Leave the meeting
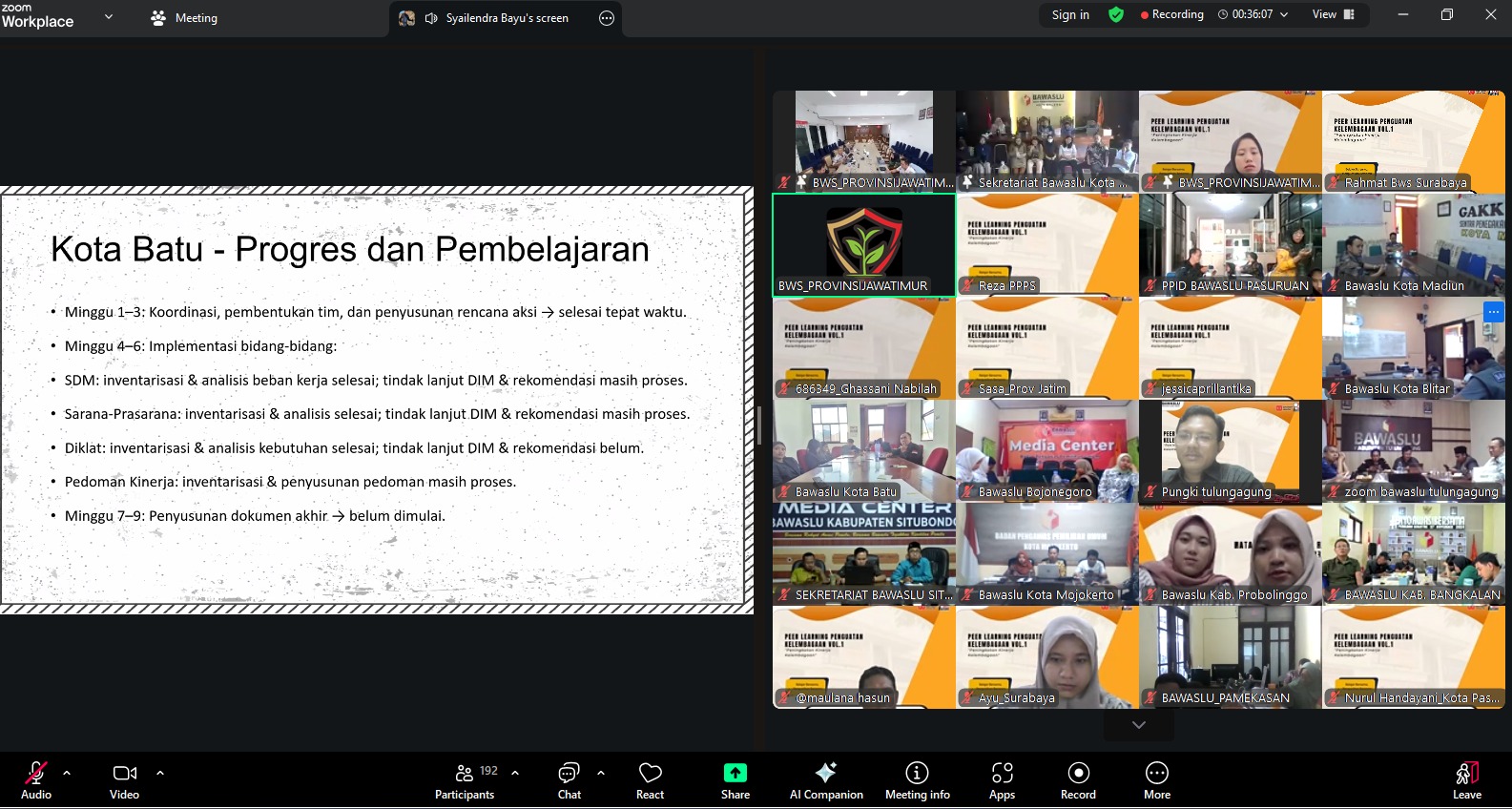This screenshot has height=809, width=1512. point(1466,779)
